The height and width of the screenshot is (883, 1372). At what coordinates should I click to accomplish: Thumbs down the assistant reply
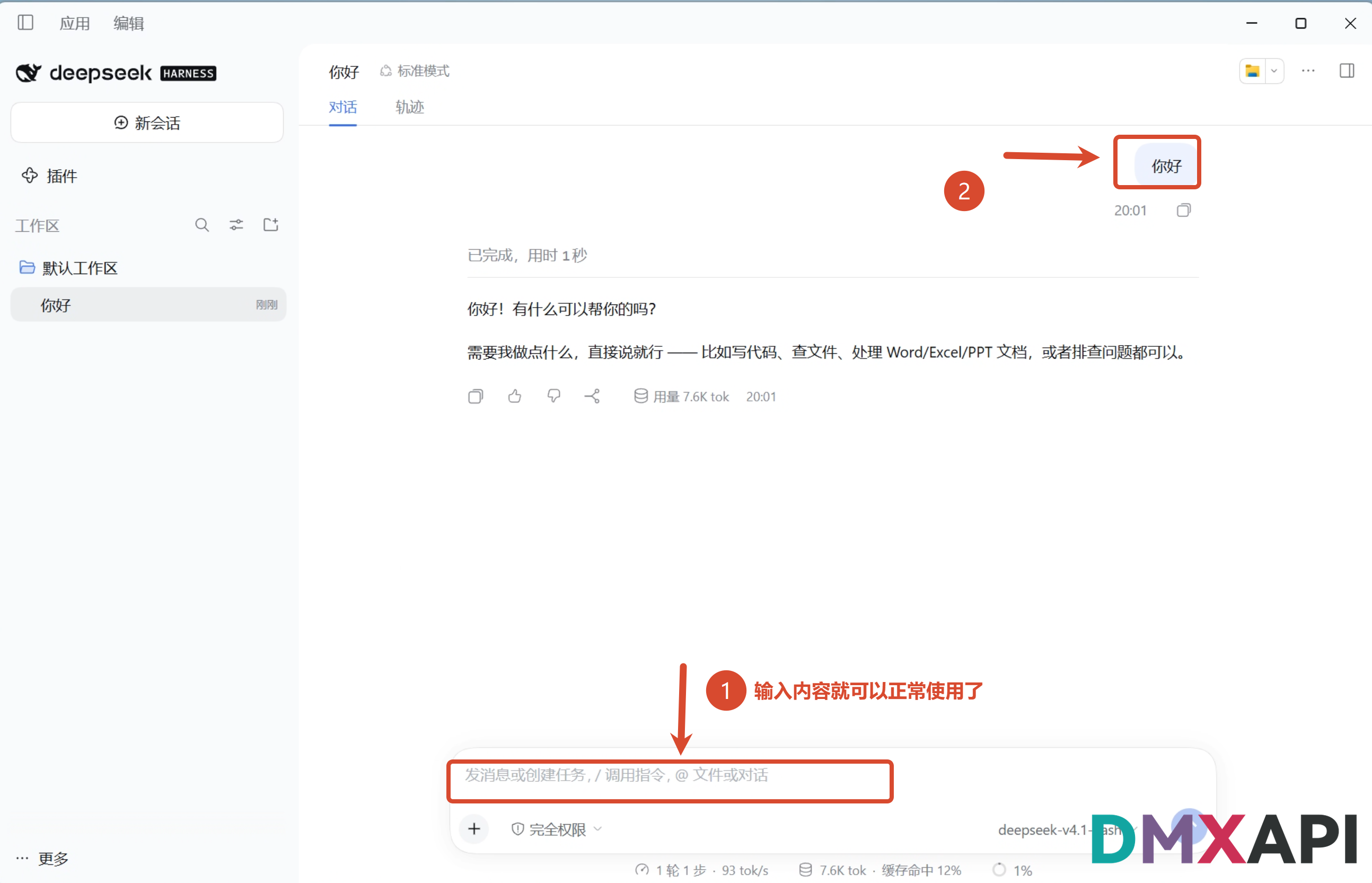pos(553,396)
